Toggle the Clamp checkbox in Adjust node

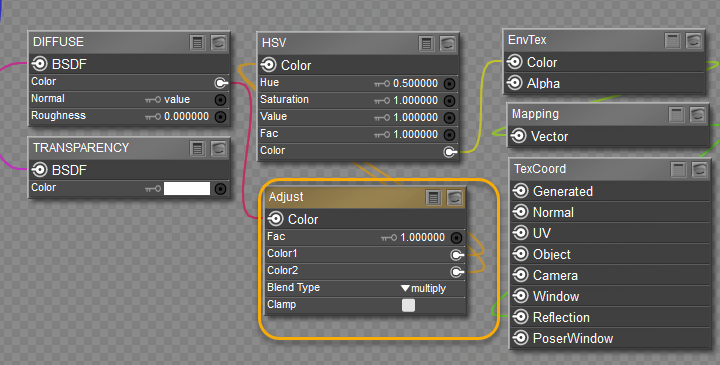408,305
